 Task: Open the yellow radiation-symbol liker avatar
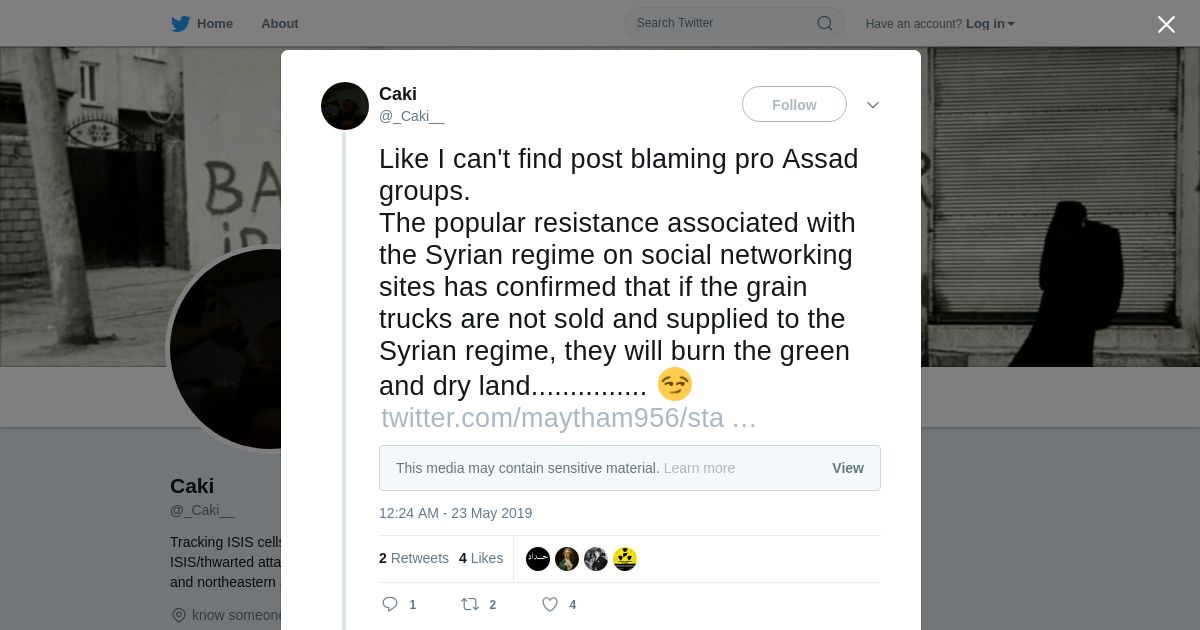tap(625, 559)
